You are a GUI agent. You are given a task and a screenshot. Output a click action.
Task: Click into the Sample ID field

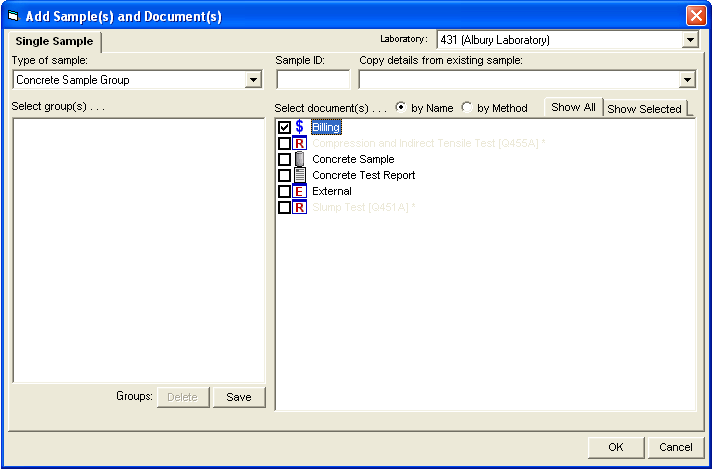(x=313, y=80)
